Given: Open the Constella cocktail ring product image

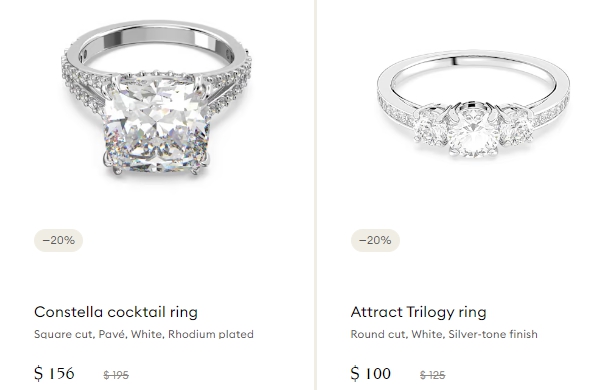Looking at the screenshot, I should click(x=157, y=97).
